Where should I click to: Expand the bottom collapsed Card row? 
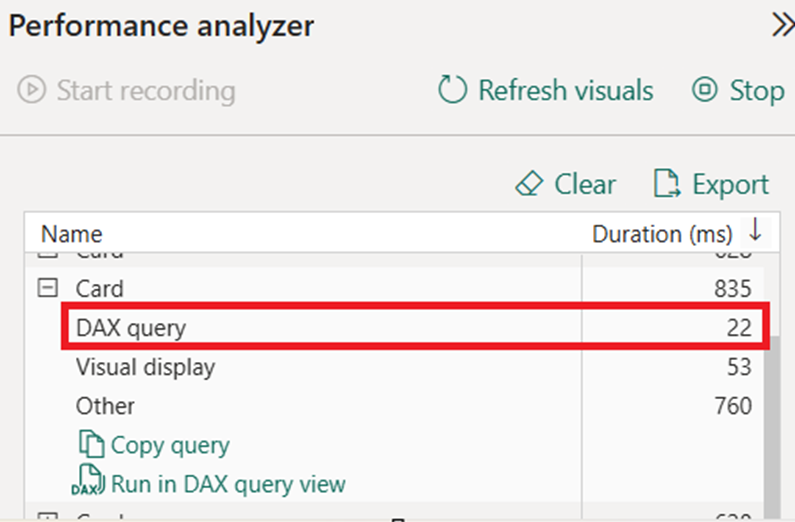click(47, 516)
